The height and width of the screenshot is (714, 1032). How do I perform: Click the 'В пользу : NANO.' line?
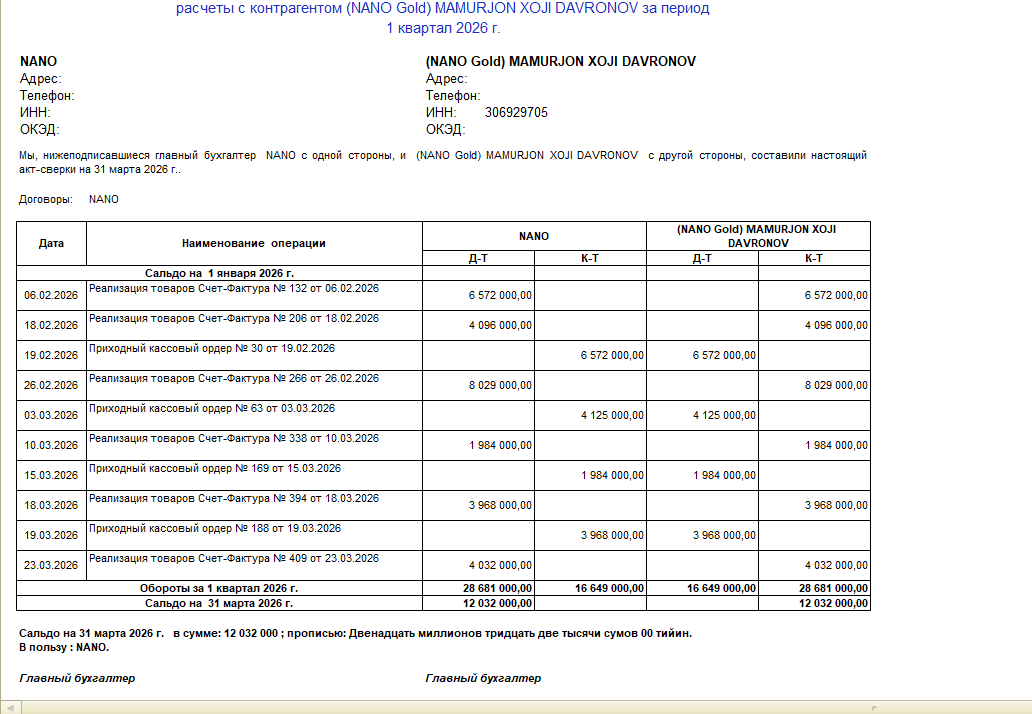tap(64, 648)
